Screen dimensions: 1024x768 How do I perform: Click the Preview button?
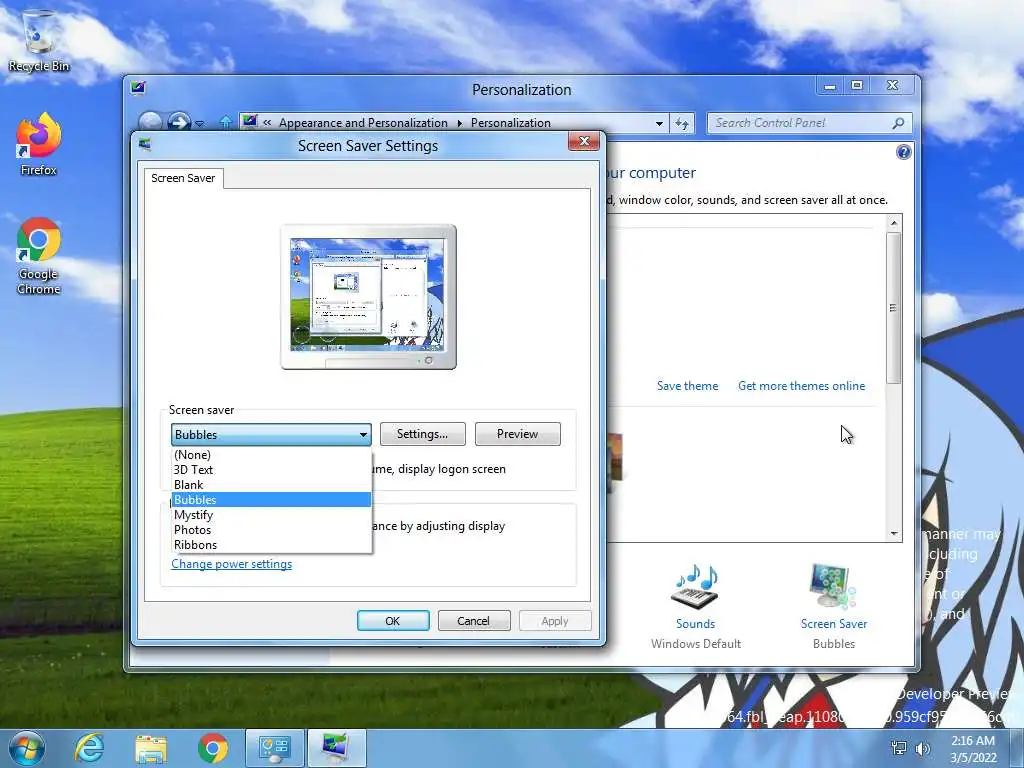pyautogui.click(x=517, y=434)
